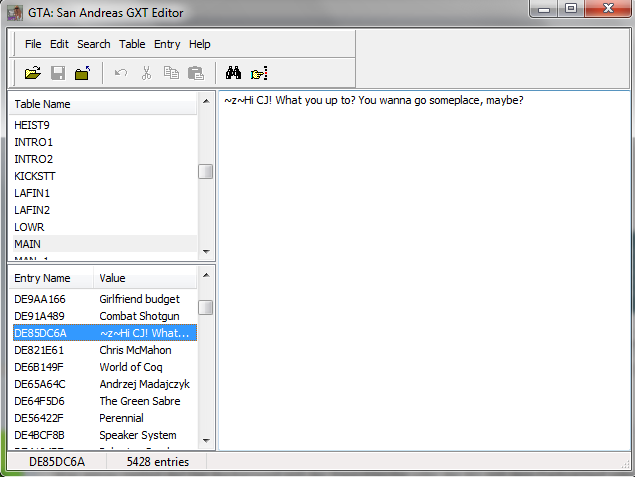The width and height of the screenshot is (635, 477).
Task: Maximize the GXT Editor window
Action: tap(571, 9)
